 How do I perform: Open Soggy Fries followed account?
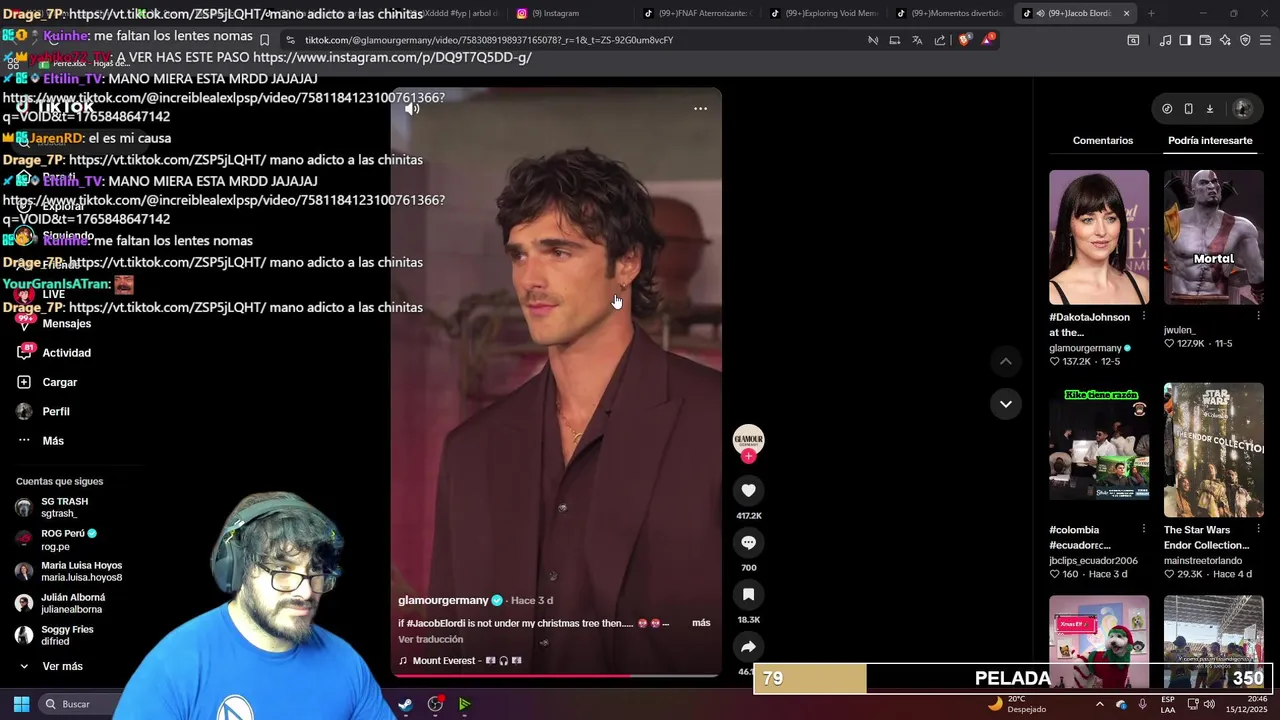[x=67, y=635]
